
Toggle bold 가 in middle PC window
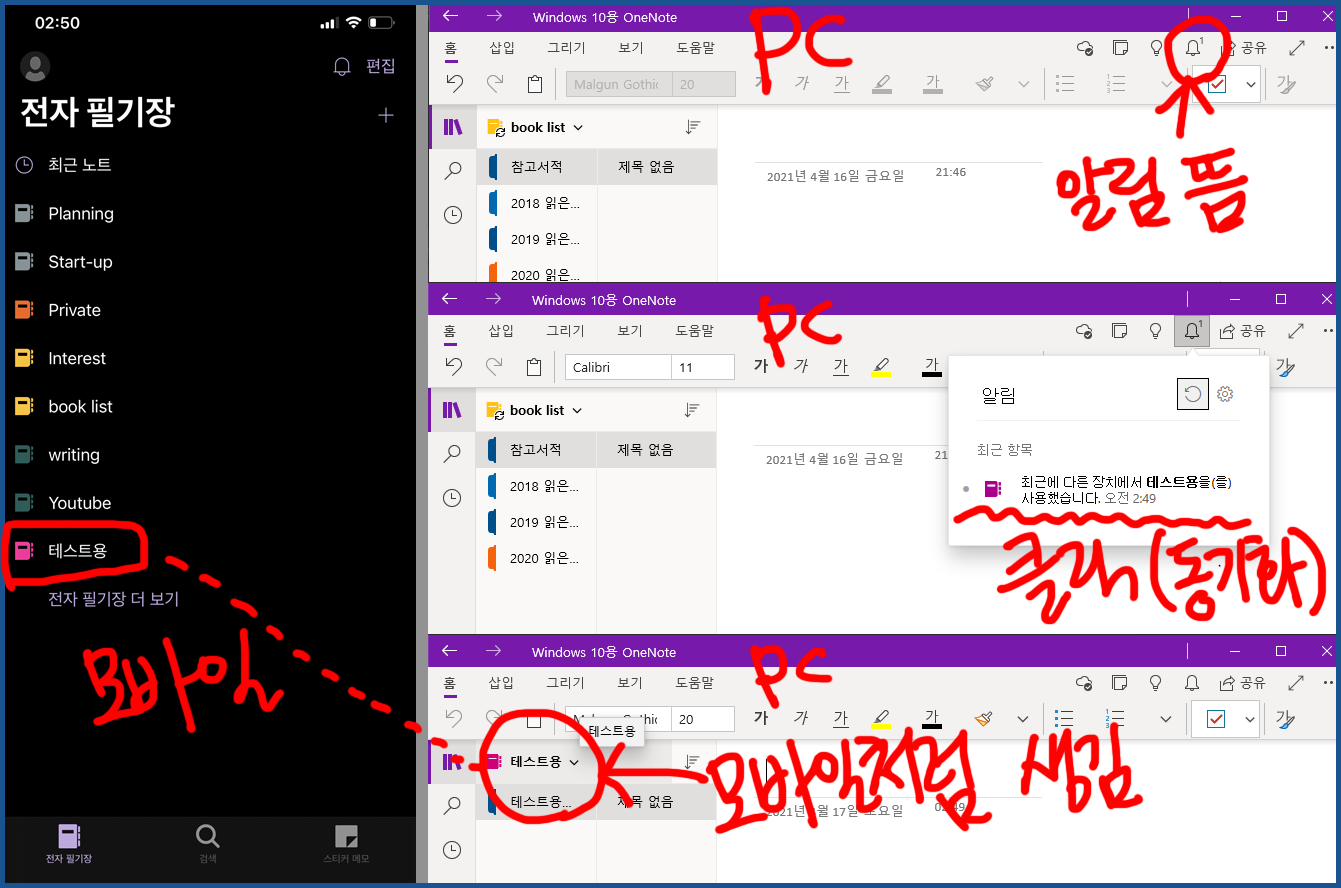tap(761, 367)
